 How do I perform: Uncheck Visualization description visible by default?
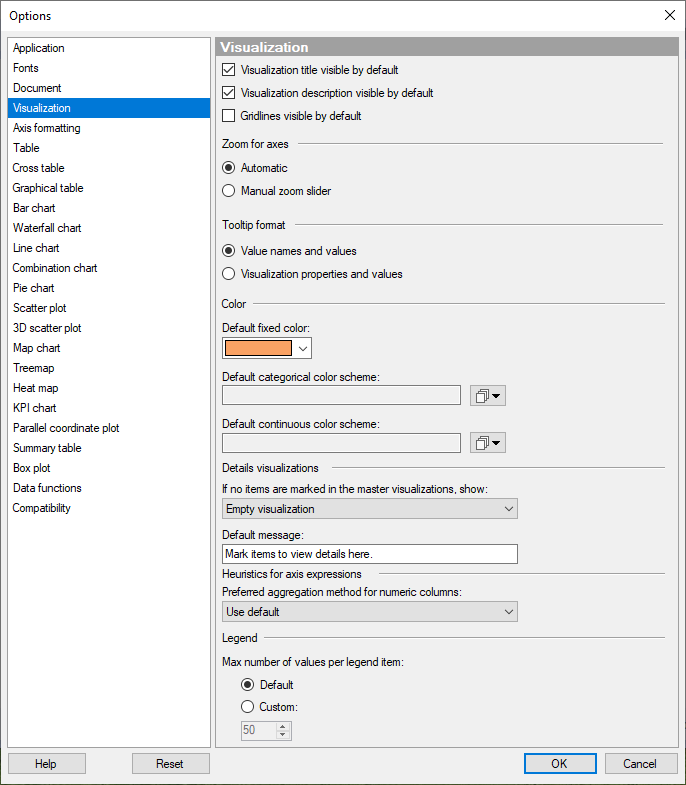click(229, 93)
